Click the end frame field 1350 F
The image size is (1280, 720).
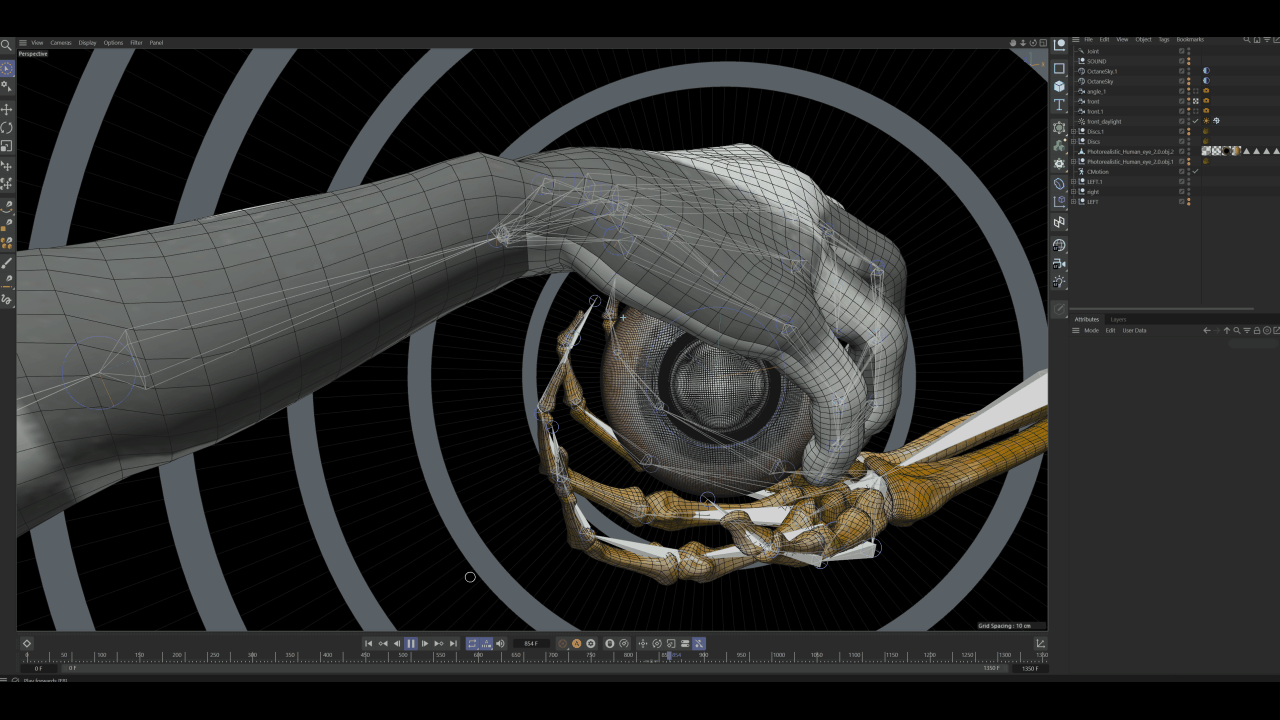tap(1029, 668)
